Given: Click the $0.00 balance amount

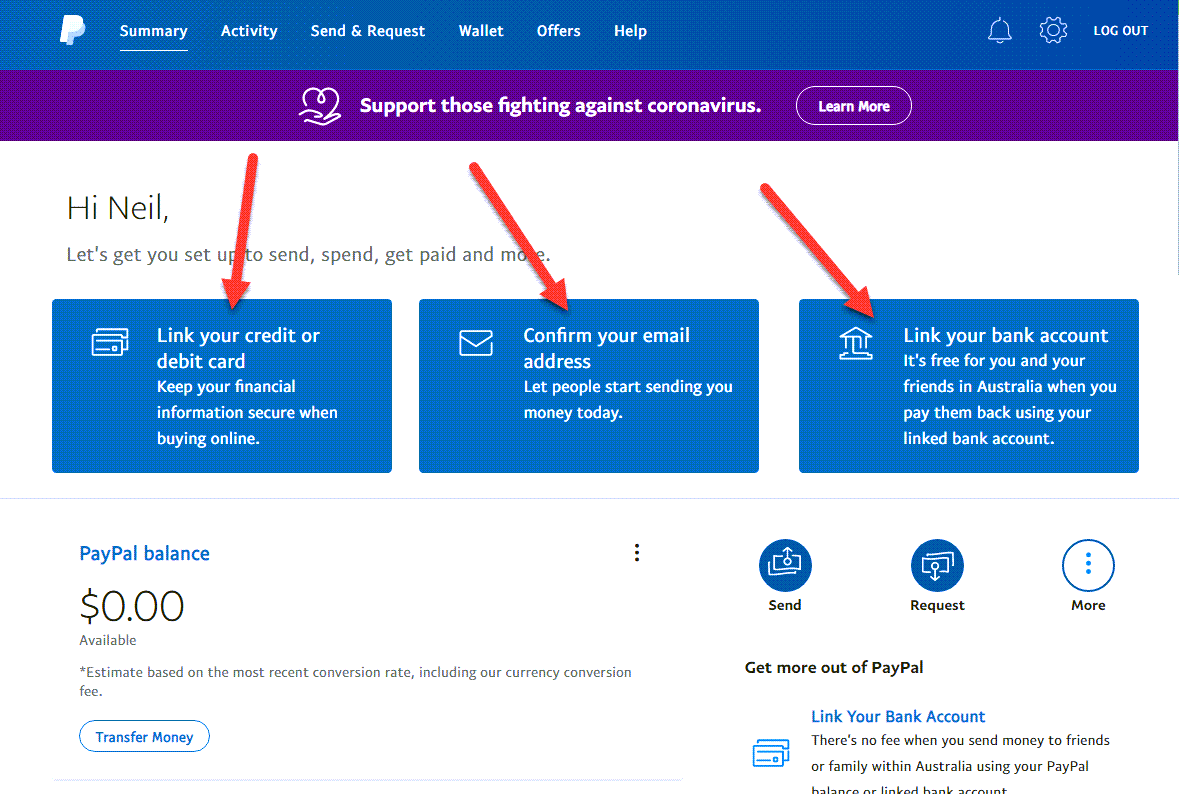Looking at the screenshot, I should tap(132, 606).
